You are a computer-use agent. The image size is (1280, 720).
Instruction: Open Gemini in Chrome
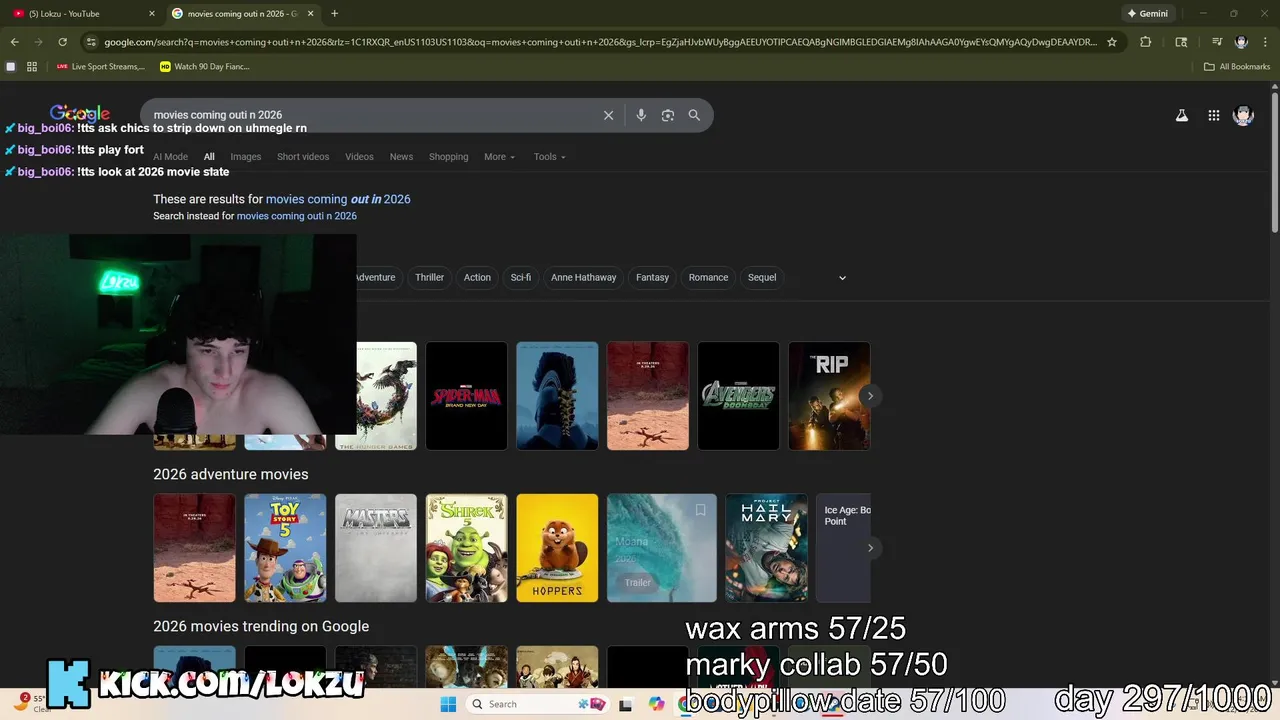pos(1147,14)
